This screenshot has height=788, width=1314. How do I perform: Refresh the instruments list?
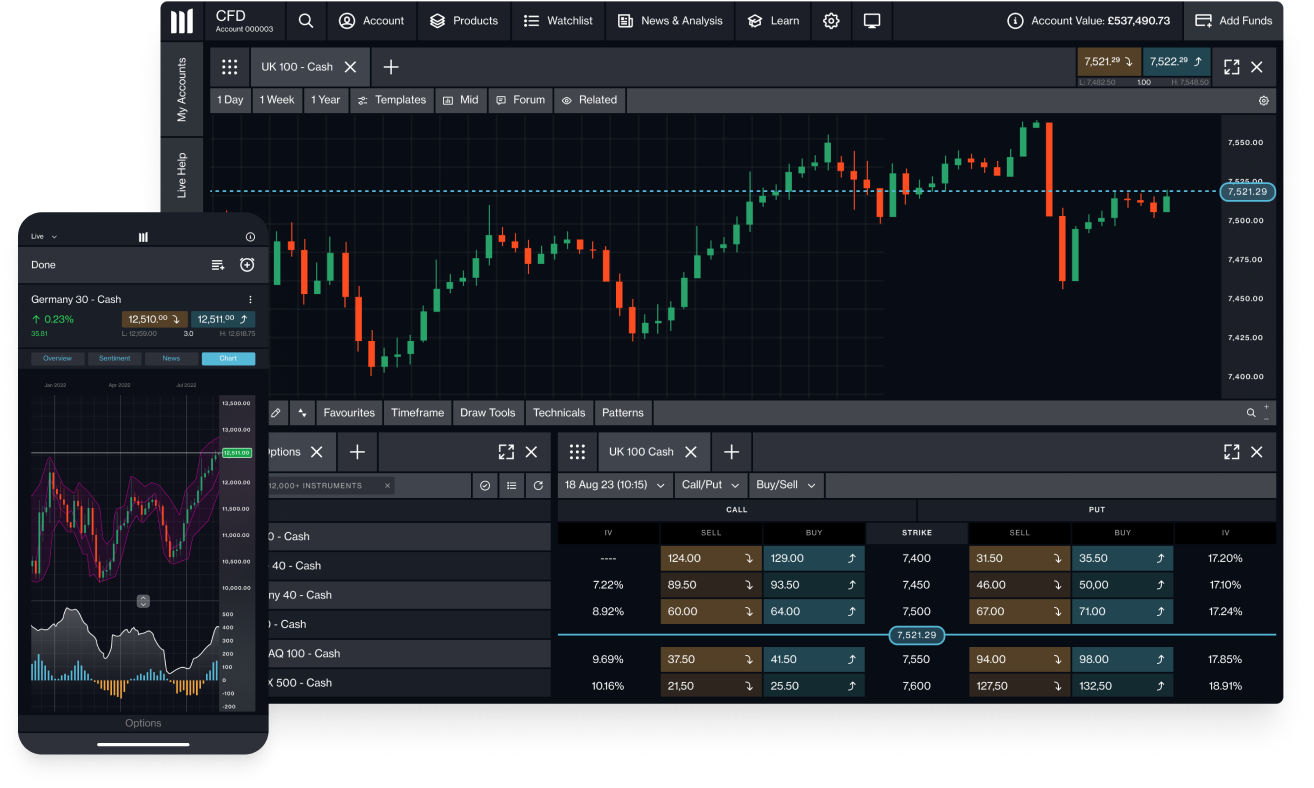pos(538,485)
